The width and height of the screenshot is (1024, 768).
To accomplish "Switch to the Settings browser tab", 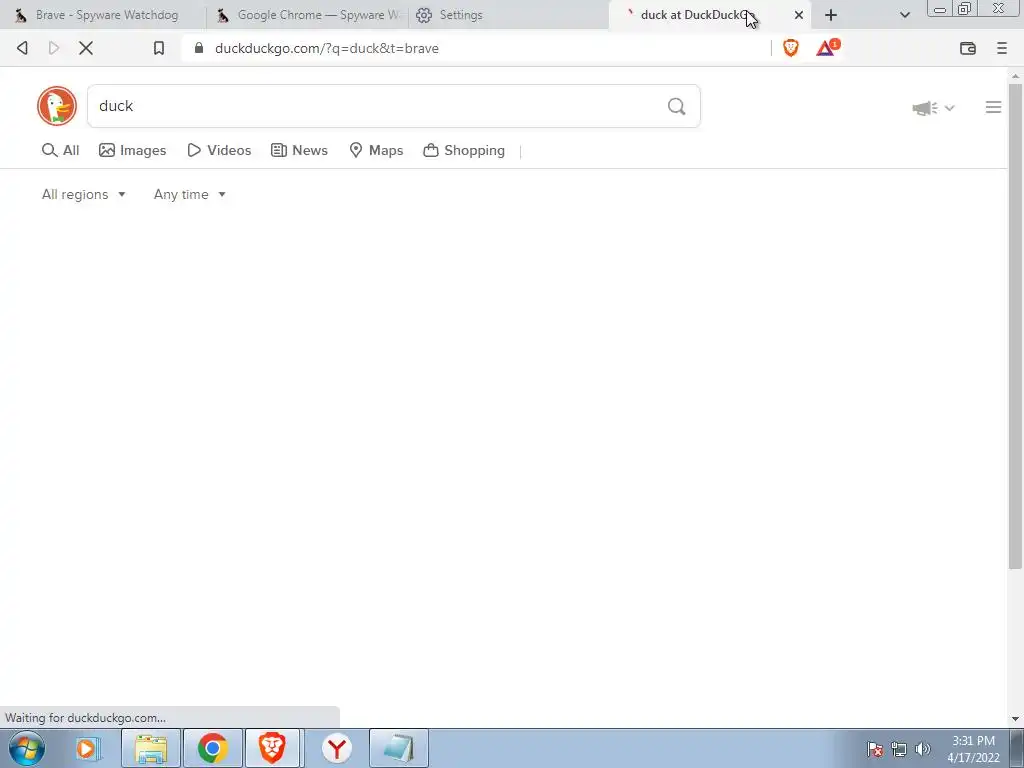I will pyautogui.click(x=508, y=15).
